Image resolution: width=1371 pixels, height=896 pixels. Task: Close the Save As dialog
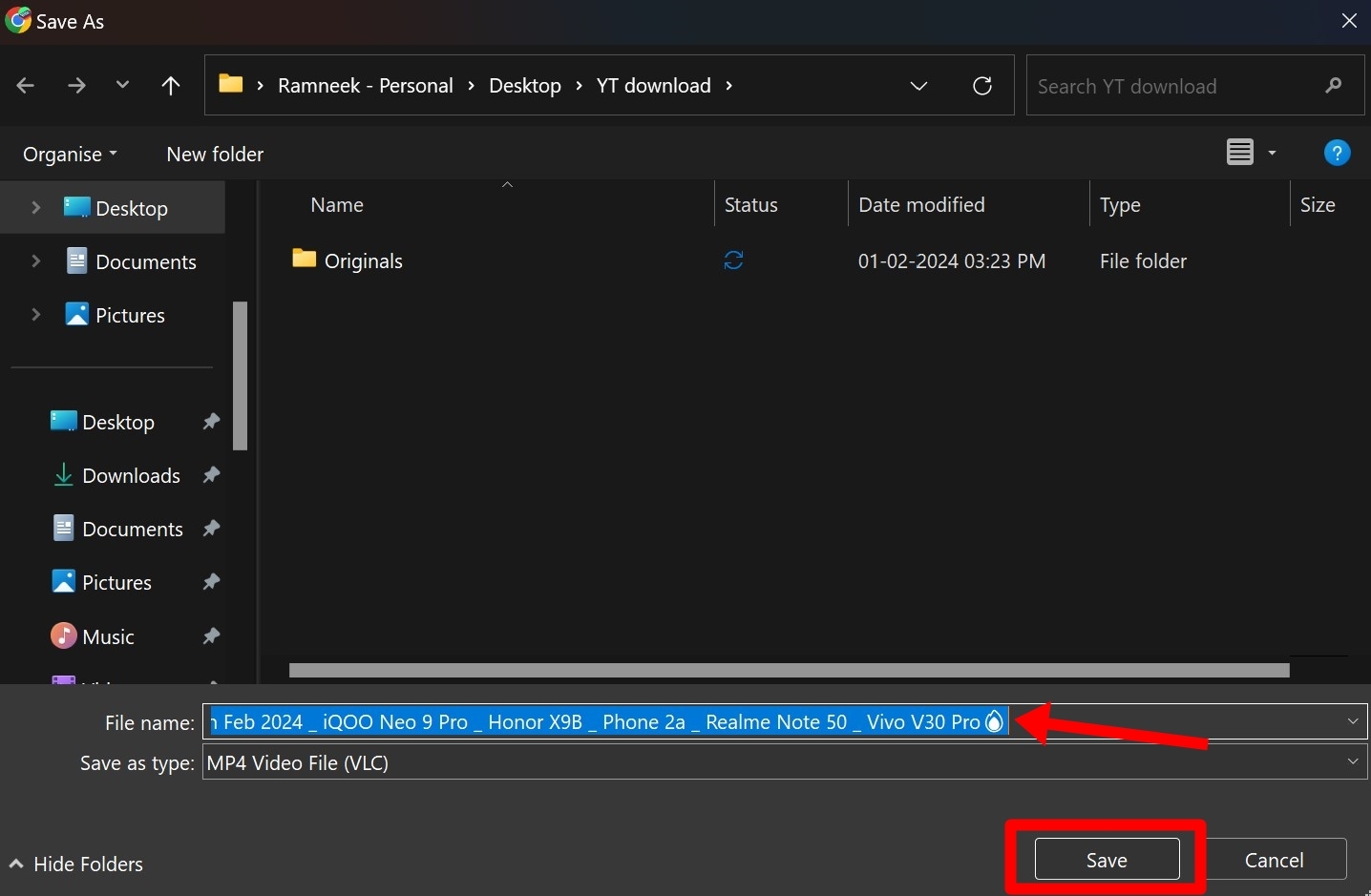point(1348,21)
